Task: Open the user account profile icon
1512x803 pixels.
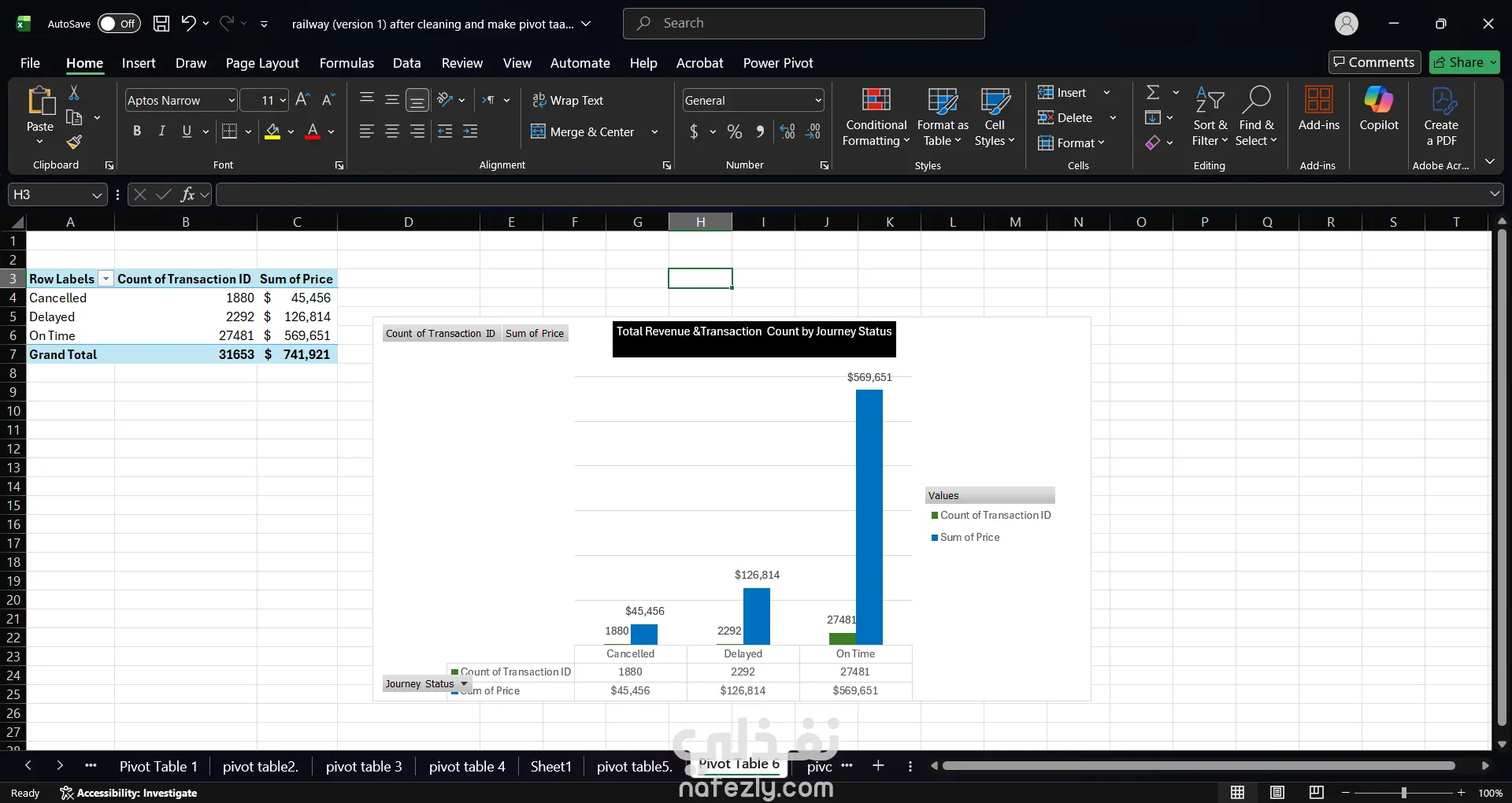Action: click(x=1347, y=24)
